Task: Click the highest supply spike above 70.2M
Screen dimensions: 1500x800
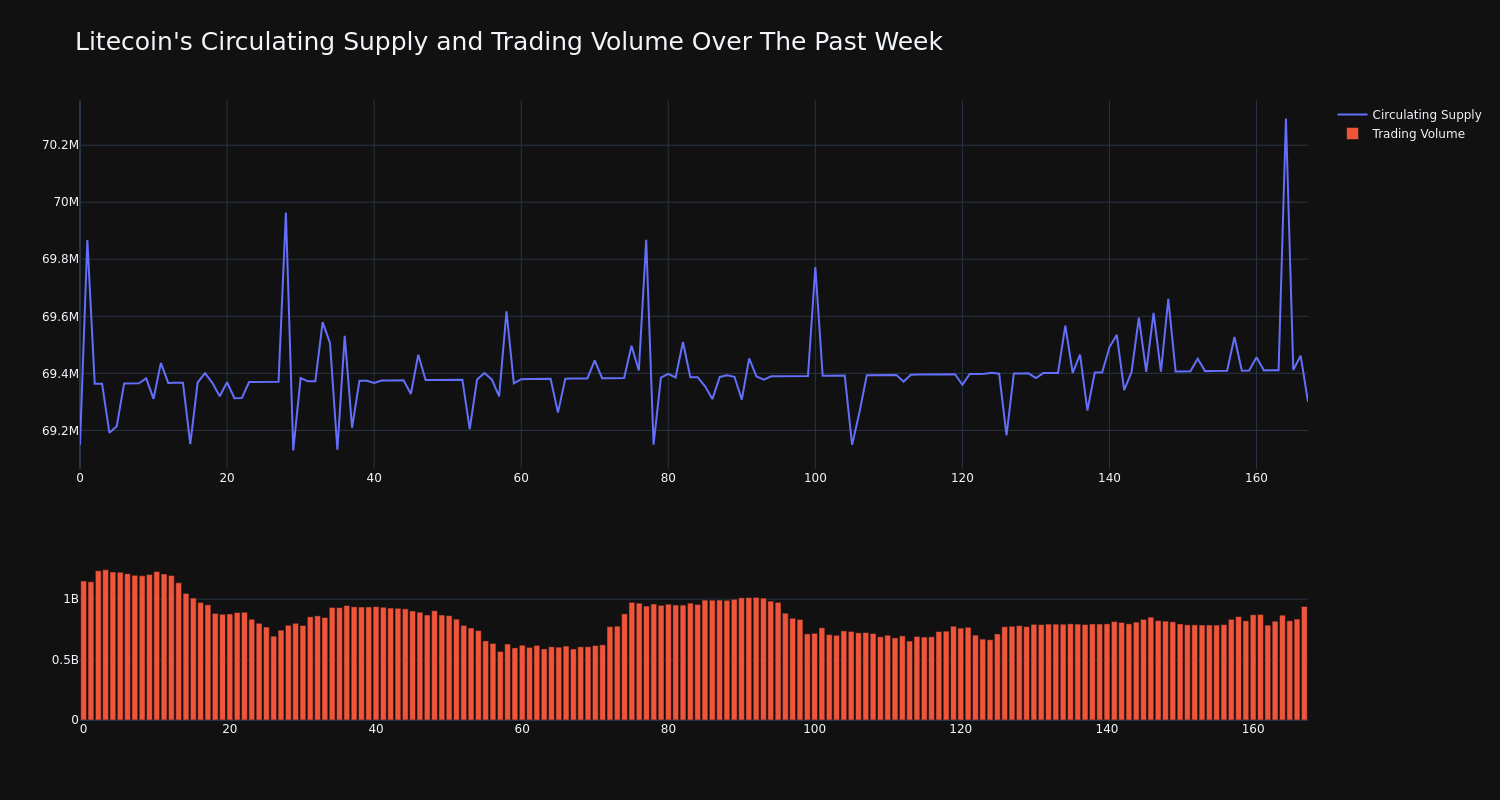Action: click(x=1286, y=120)
